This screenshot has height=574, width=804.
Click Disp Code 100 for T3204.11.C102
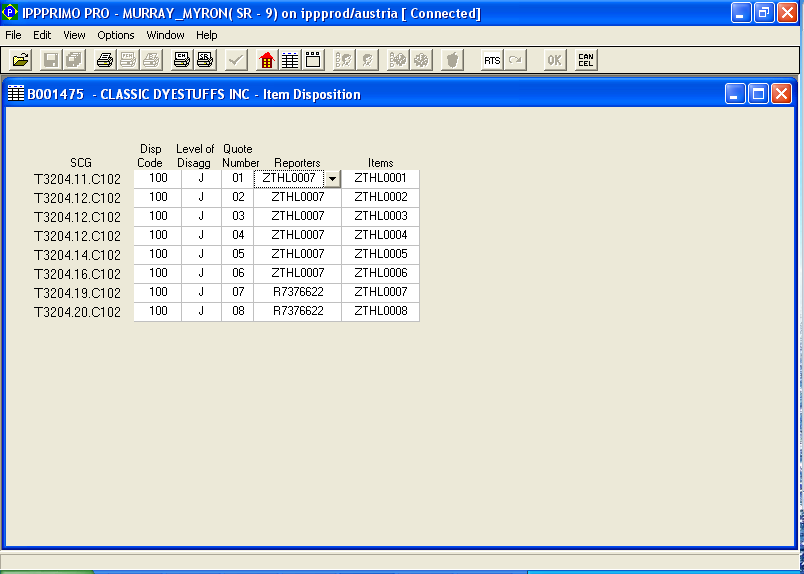158,179
